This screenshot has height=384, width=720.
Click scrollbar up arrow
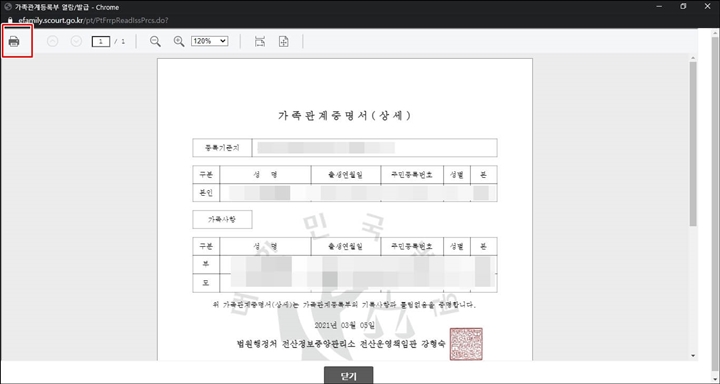[x=693, y=58]
